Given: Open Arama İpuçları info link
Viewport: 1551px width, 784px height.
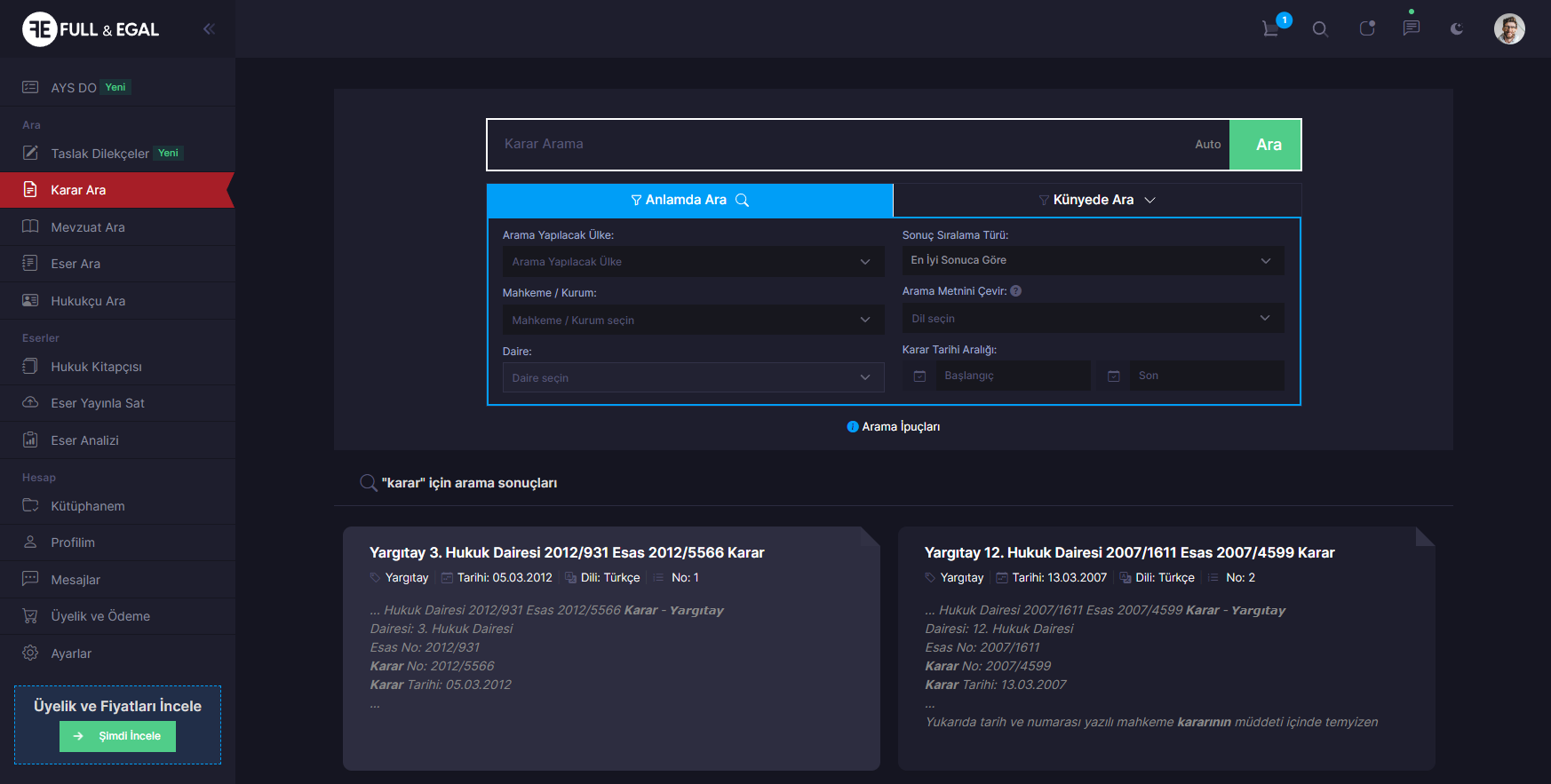Looking at the screenshot, I should pyautogui.click(x=894, y=427).
